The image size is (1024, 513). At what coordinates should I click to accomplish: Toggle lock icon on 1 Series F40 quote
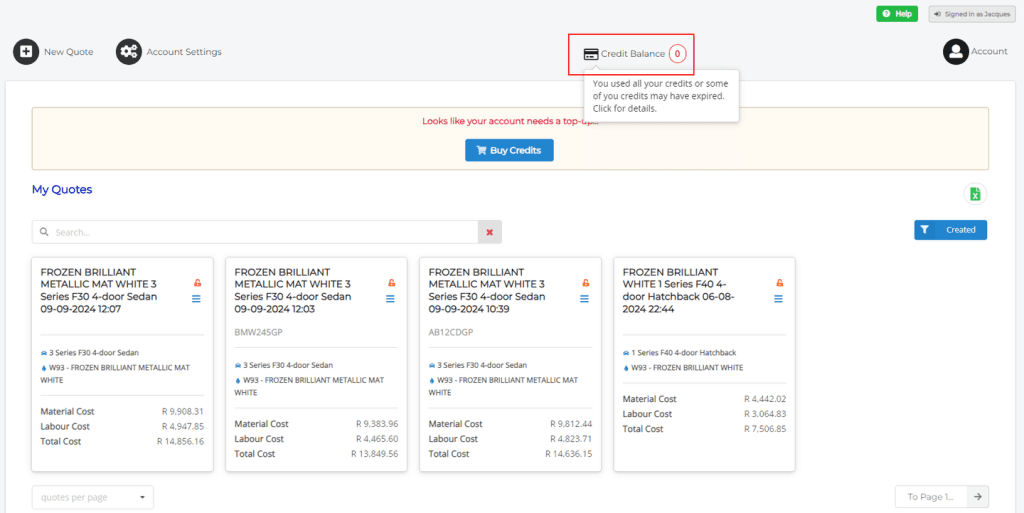click(x=779, y=283)
